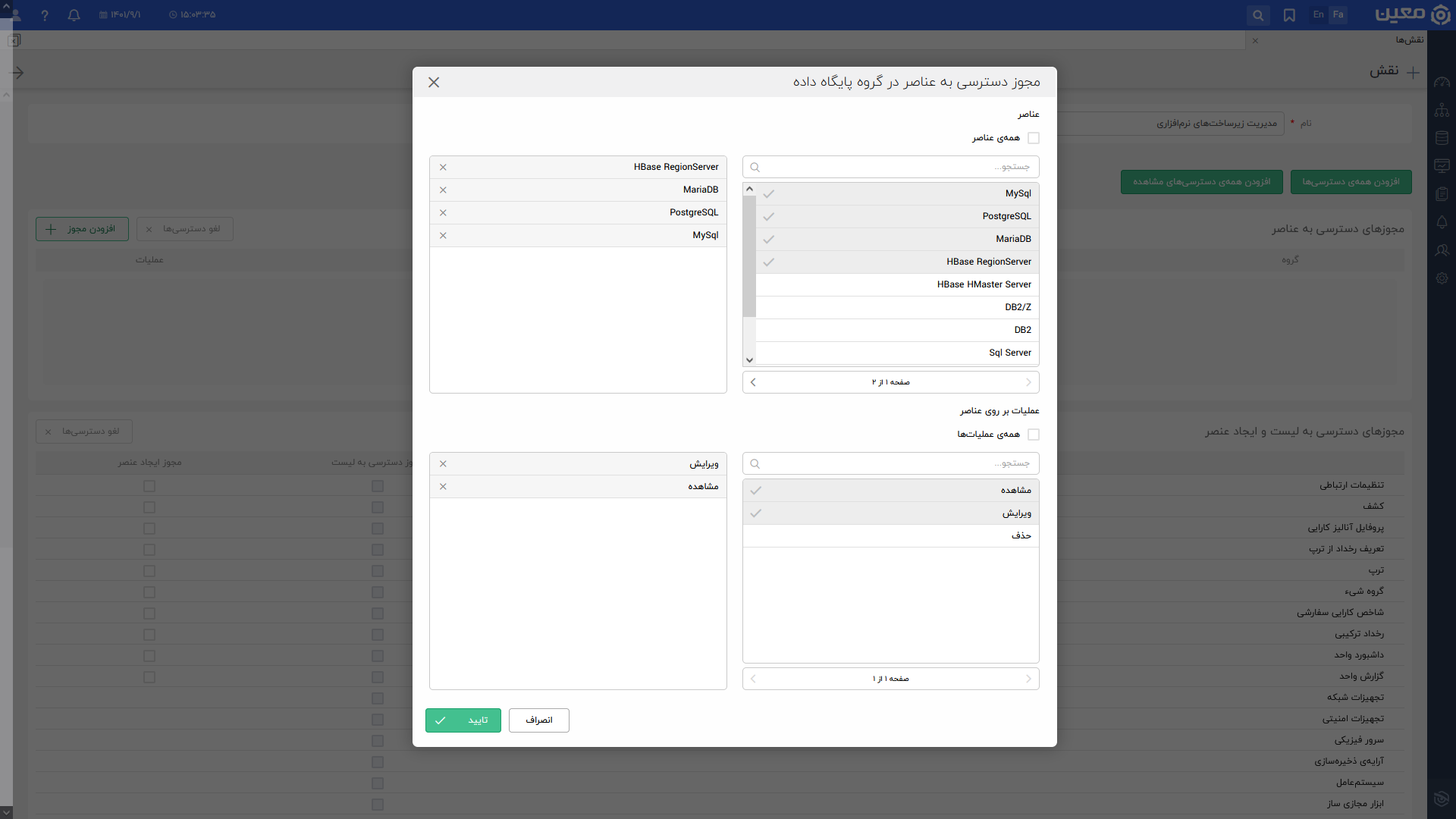Viewport: 1456px width, 819px height.
Task: Focus the elements جستجو search field
Action: click(890, 167)
